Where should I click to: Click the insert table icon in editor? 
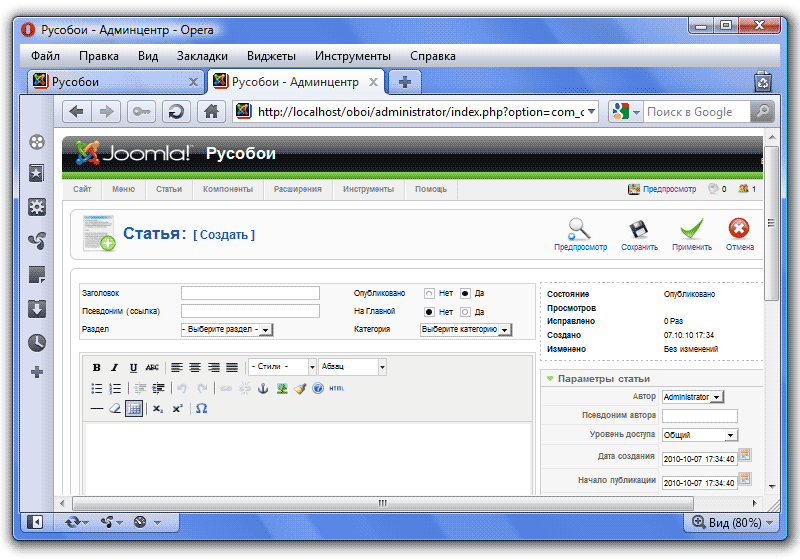pos(133,408)
